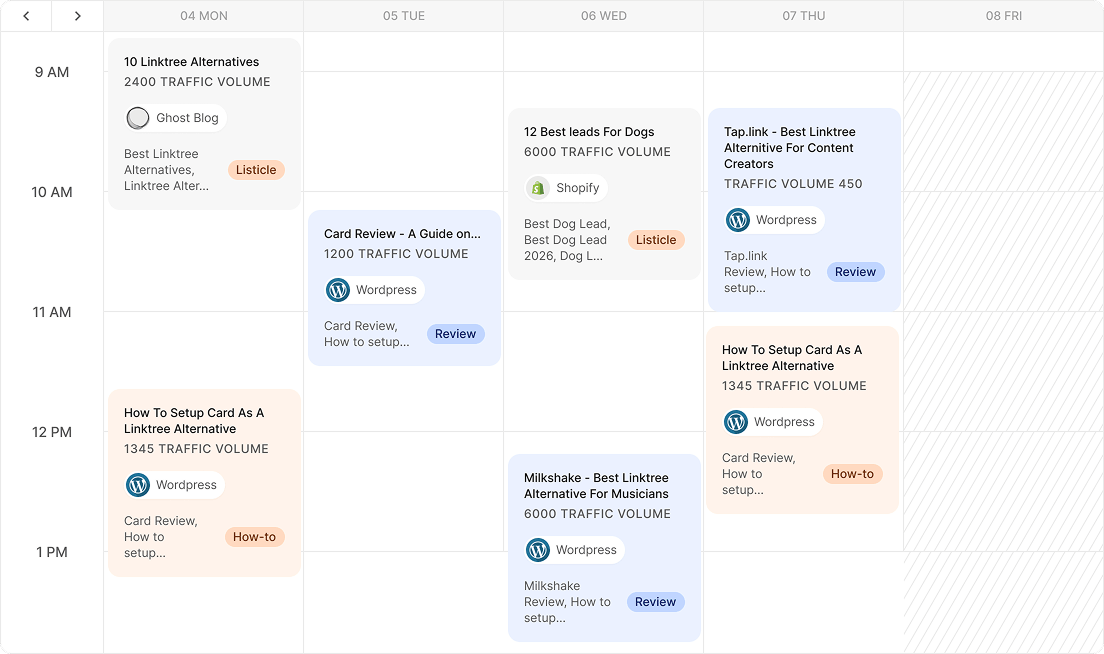This screenshot has height=654, width=1104.
Task: Click the Review tag on the Card Review card
Action: coord(455,334)
